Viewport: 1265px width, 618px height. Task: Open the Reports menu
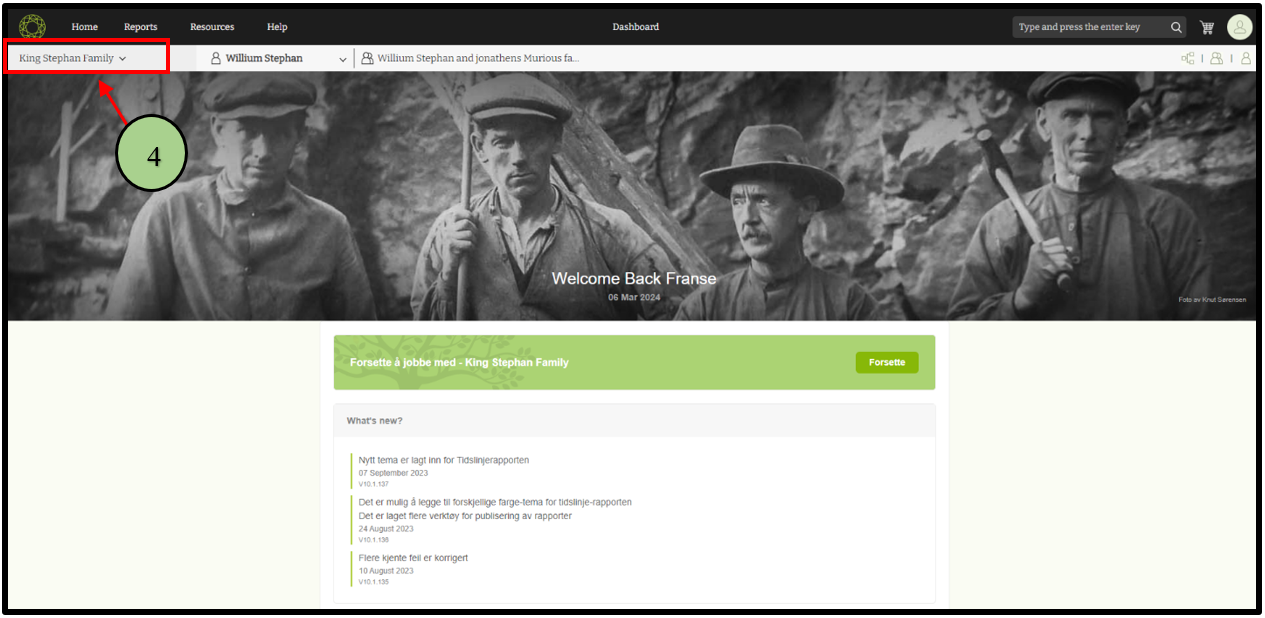[x=140, y=27]
